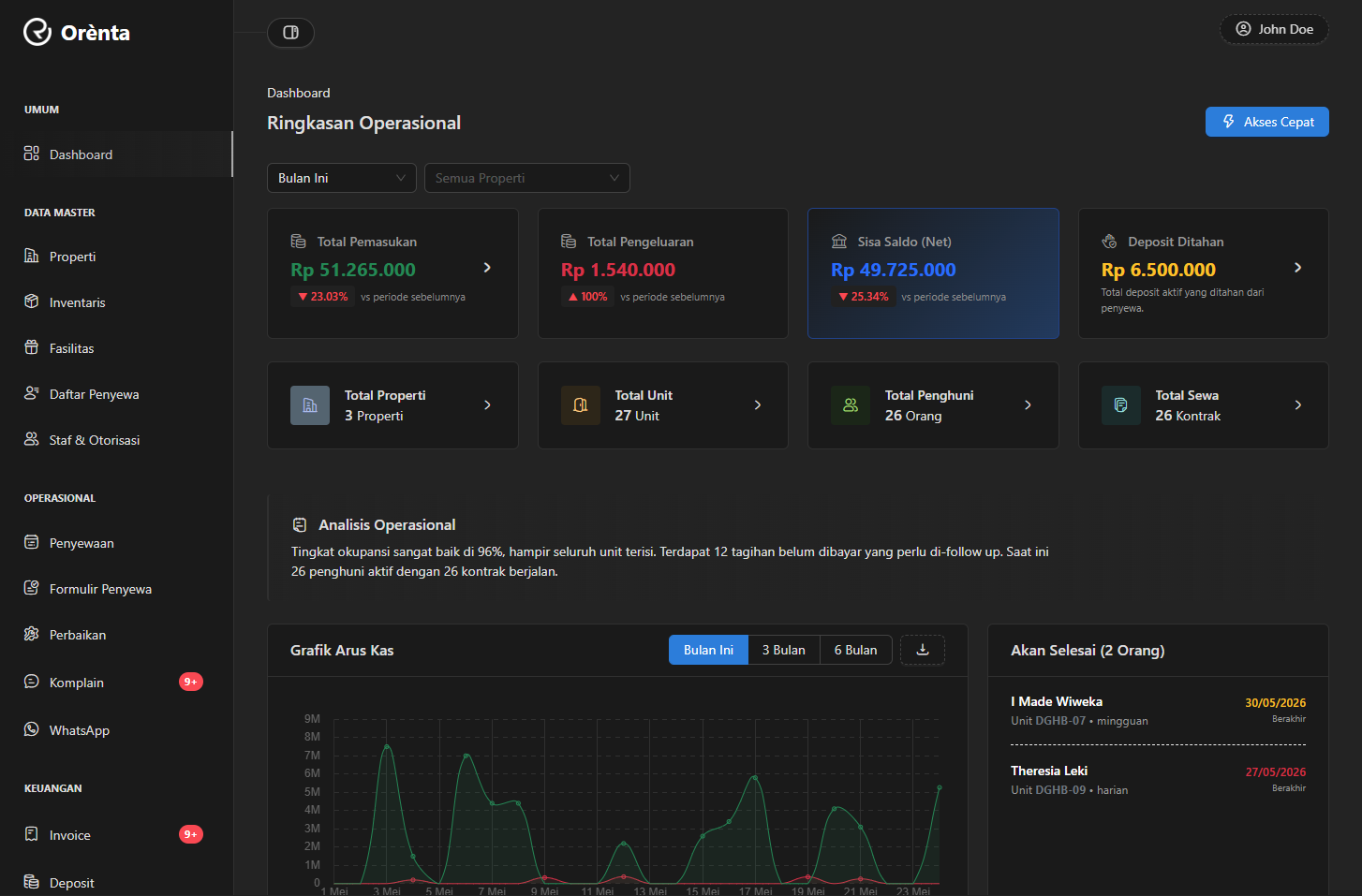1362x896 pixels.
Task: Click the Properti building icon in sidebar
Action: click(x=32, y=256)
